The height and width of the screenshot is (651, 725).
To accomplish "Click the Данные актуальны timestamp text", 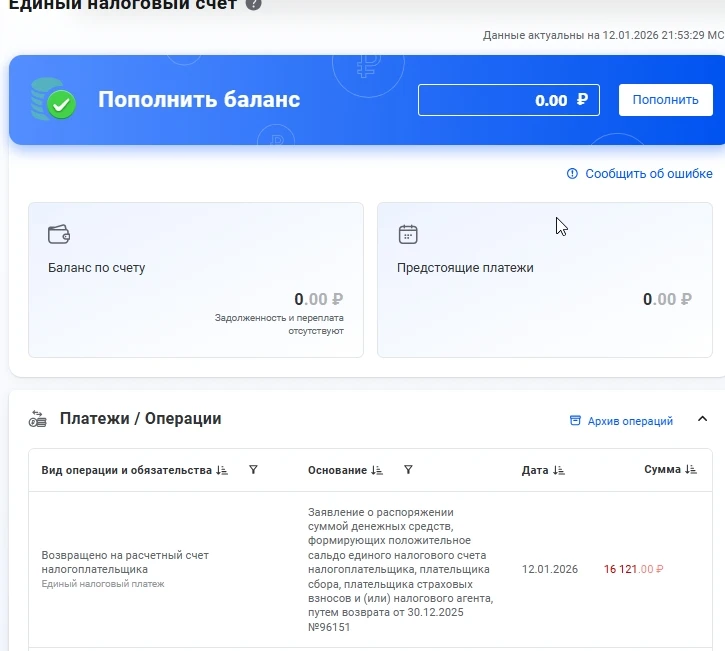I will click(x=603, y=35).
